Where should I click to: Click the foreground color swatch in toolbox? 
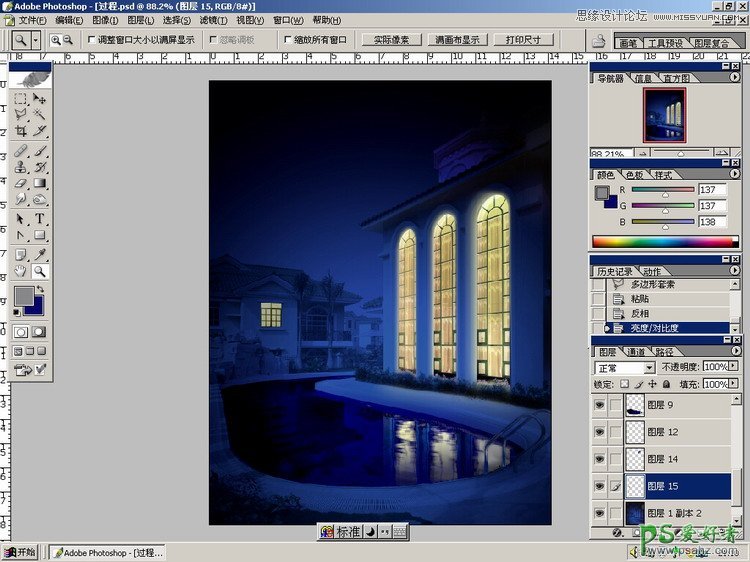pyautogui.click(x=22, y=296)
